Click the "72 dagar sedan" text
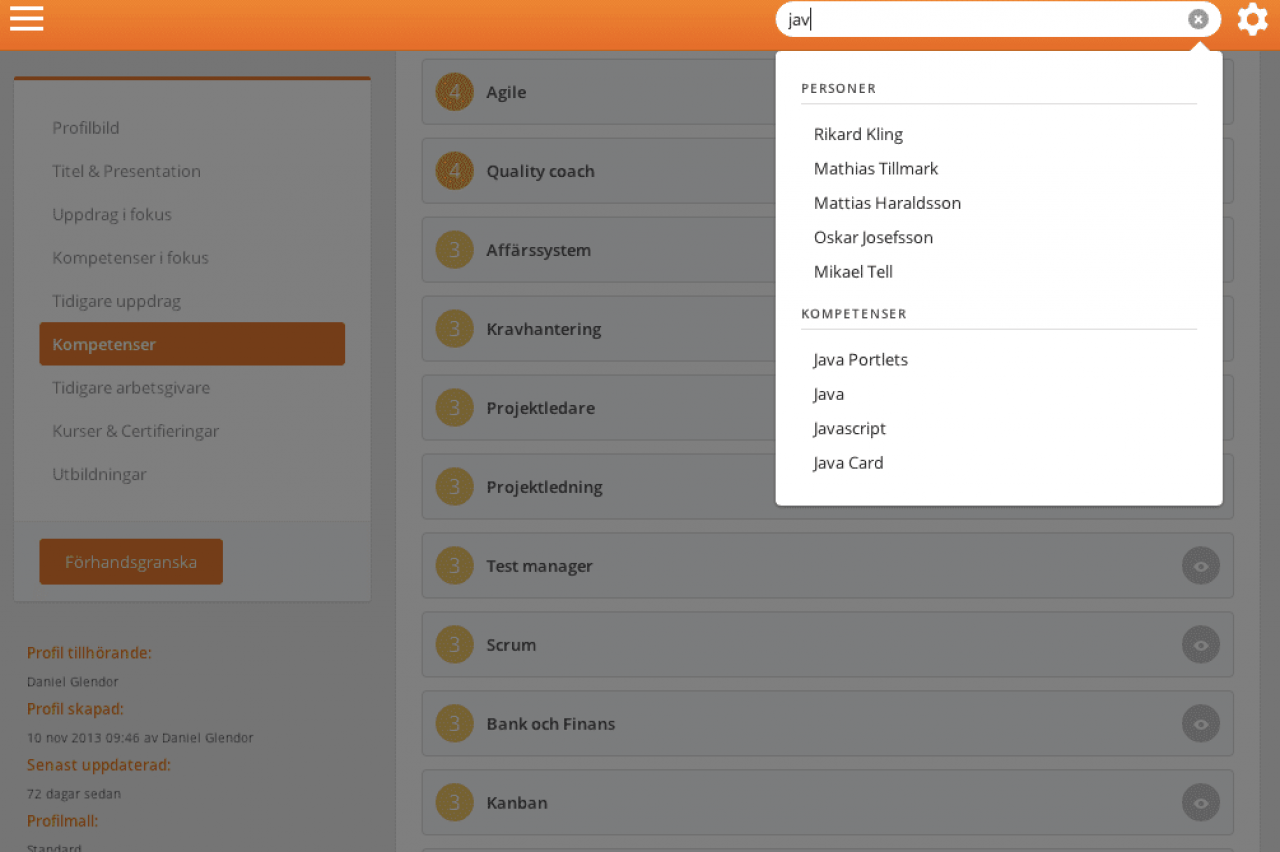 coord(74,794)
